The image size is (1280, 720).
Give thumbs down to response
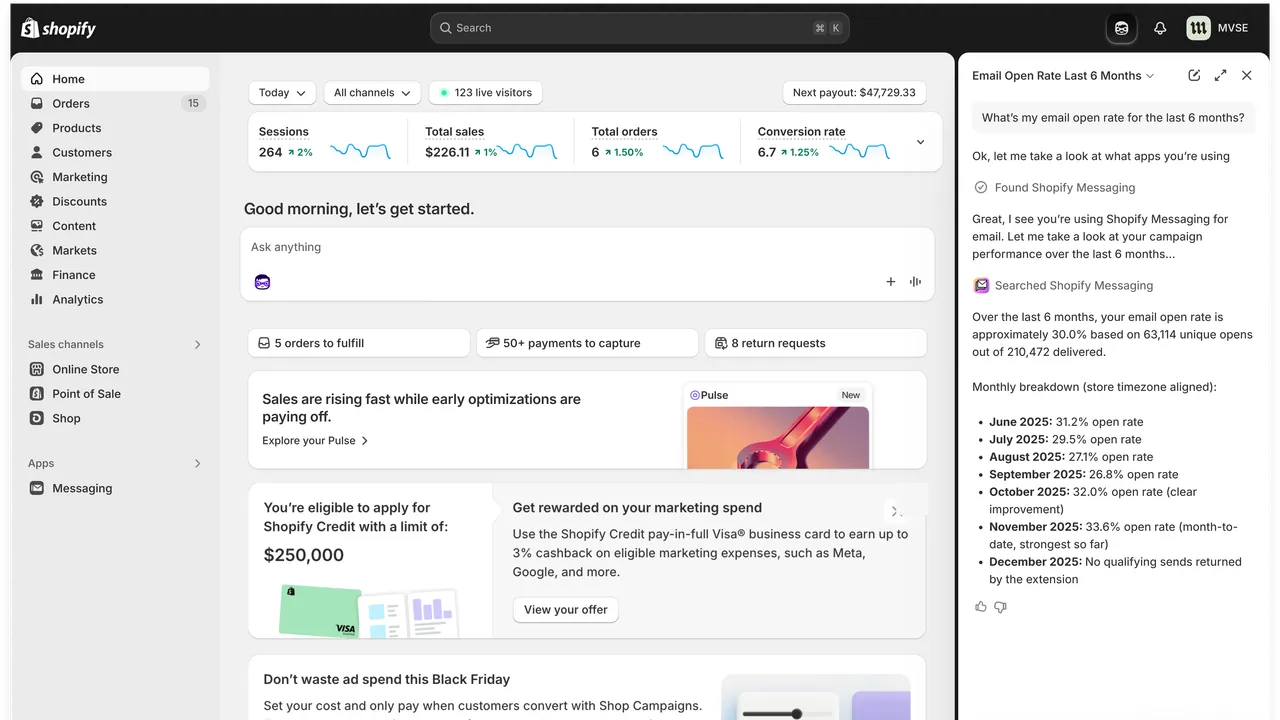click(x=1000, y=607)
